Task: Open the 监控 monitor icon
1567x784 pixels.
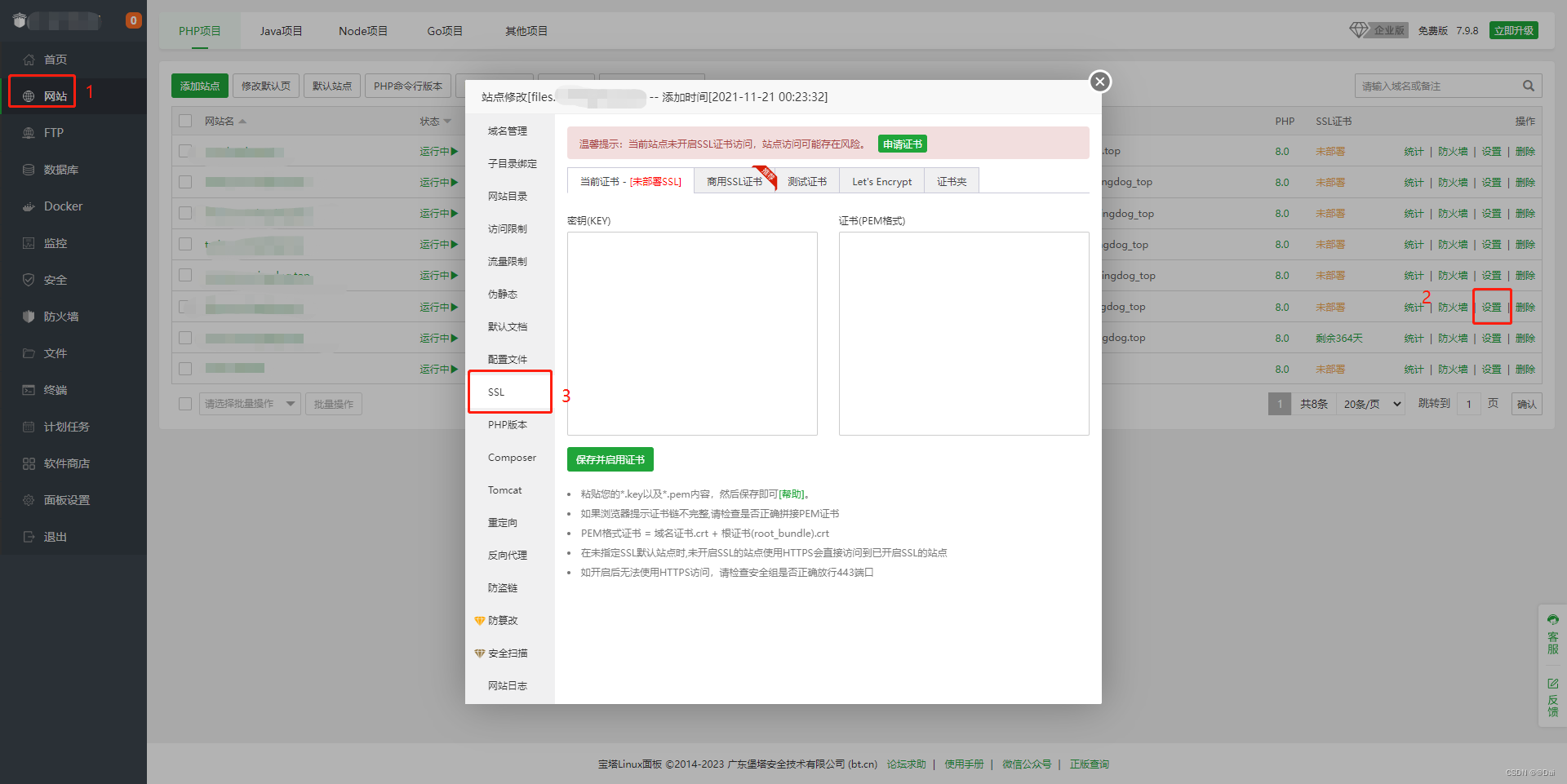Action: pos(29,243)
